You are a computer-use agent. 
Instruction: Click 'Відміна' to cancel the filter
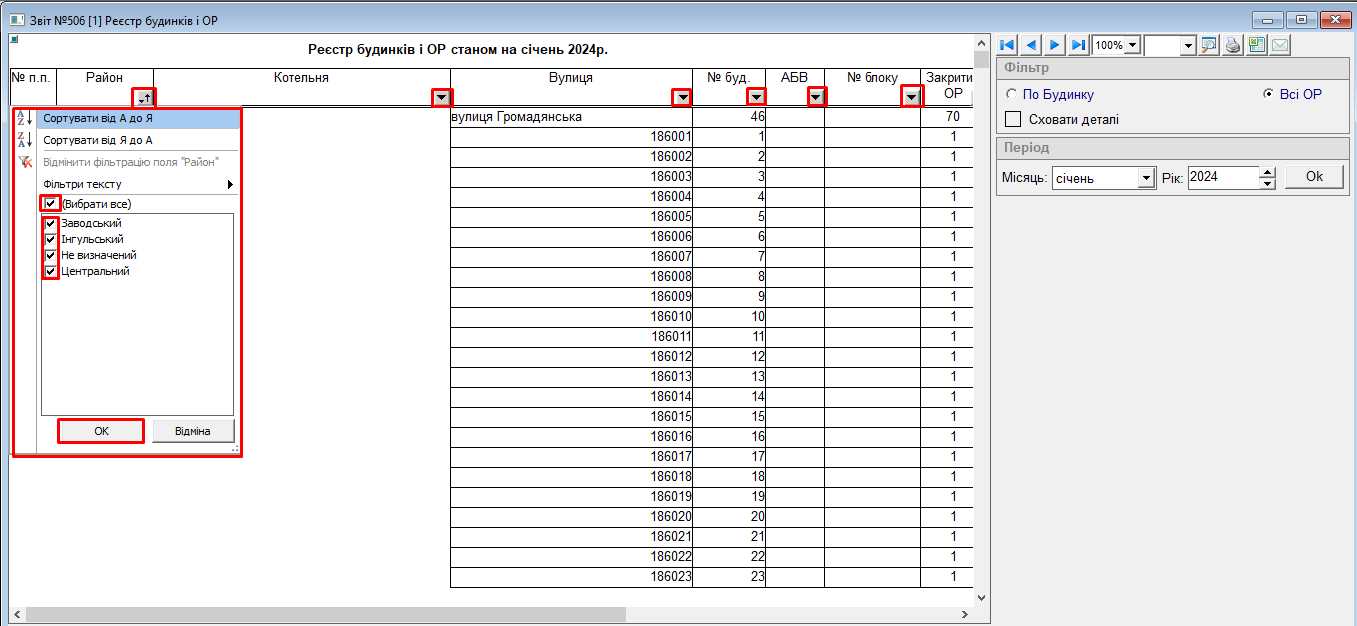193,431
